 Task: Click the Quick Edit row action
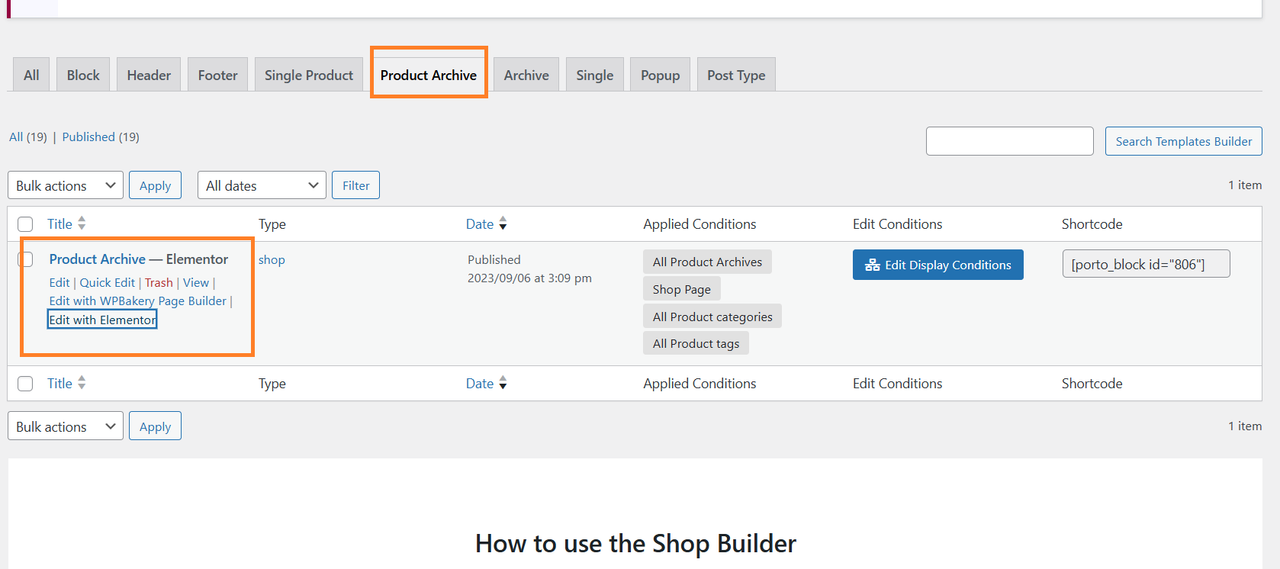(x=107, y=283)
